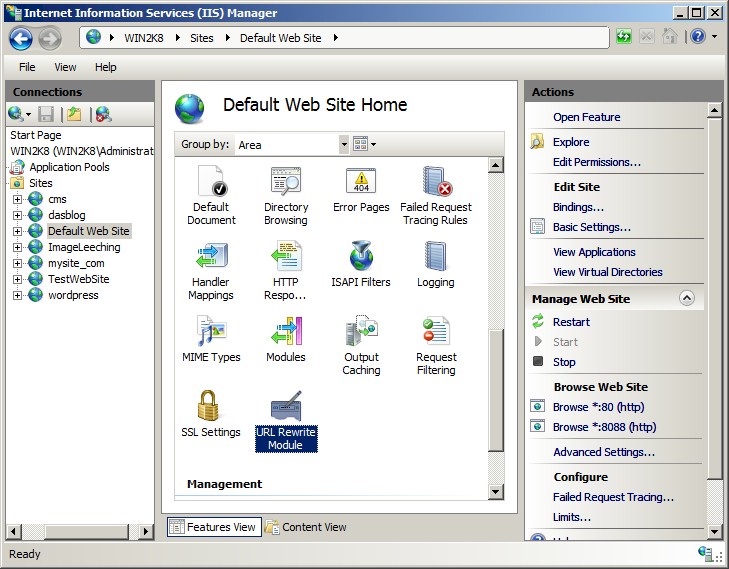Open the View menu

coord(65,67)
